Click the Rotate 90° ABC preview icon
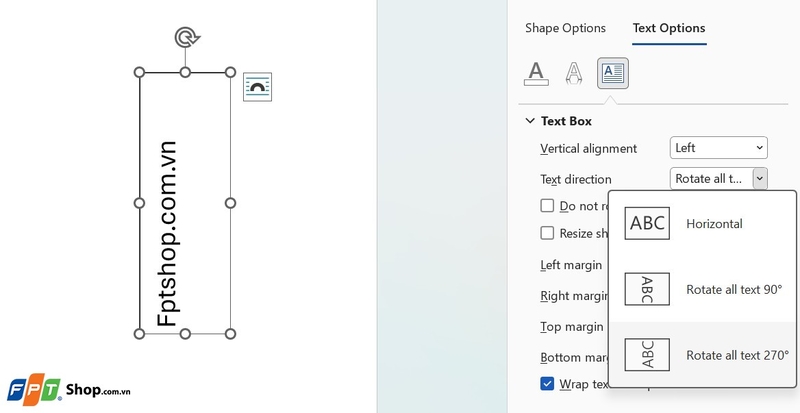Image resolution: width=800 pixels, height=413 pixels. tap(647, 289)
